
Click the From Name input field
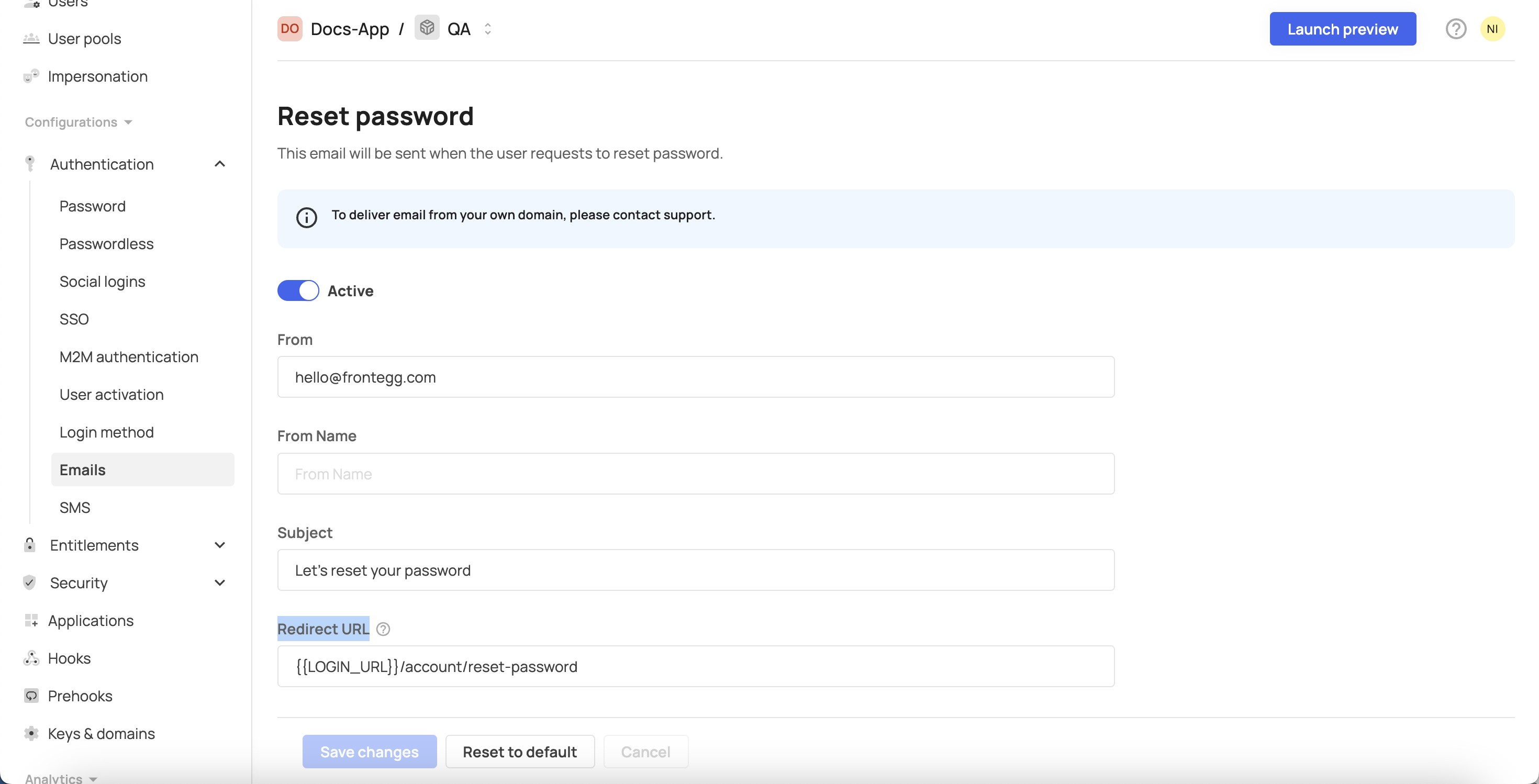point(695,474)
